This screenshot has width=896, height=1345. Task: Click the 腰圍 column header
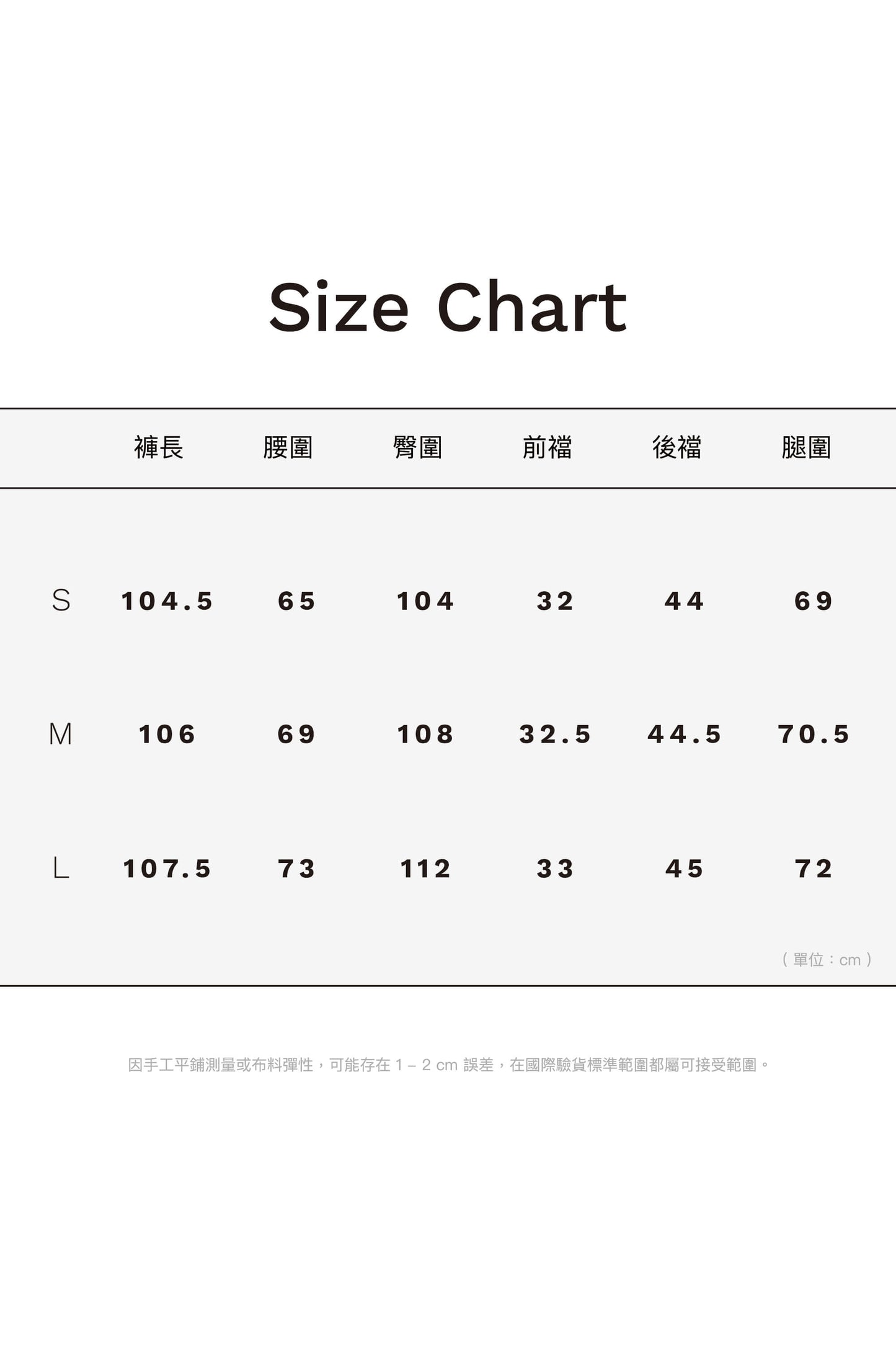(288, 447)
